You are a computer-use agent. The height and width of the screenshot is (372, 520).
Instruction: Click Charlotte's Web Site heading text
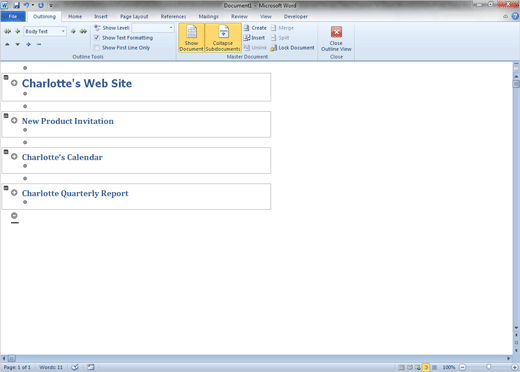77,83
